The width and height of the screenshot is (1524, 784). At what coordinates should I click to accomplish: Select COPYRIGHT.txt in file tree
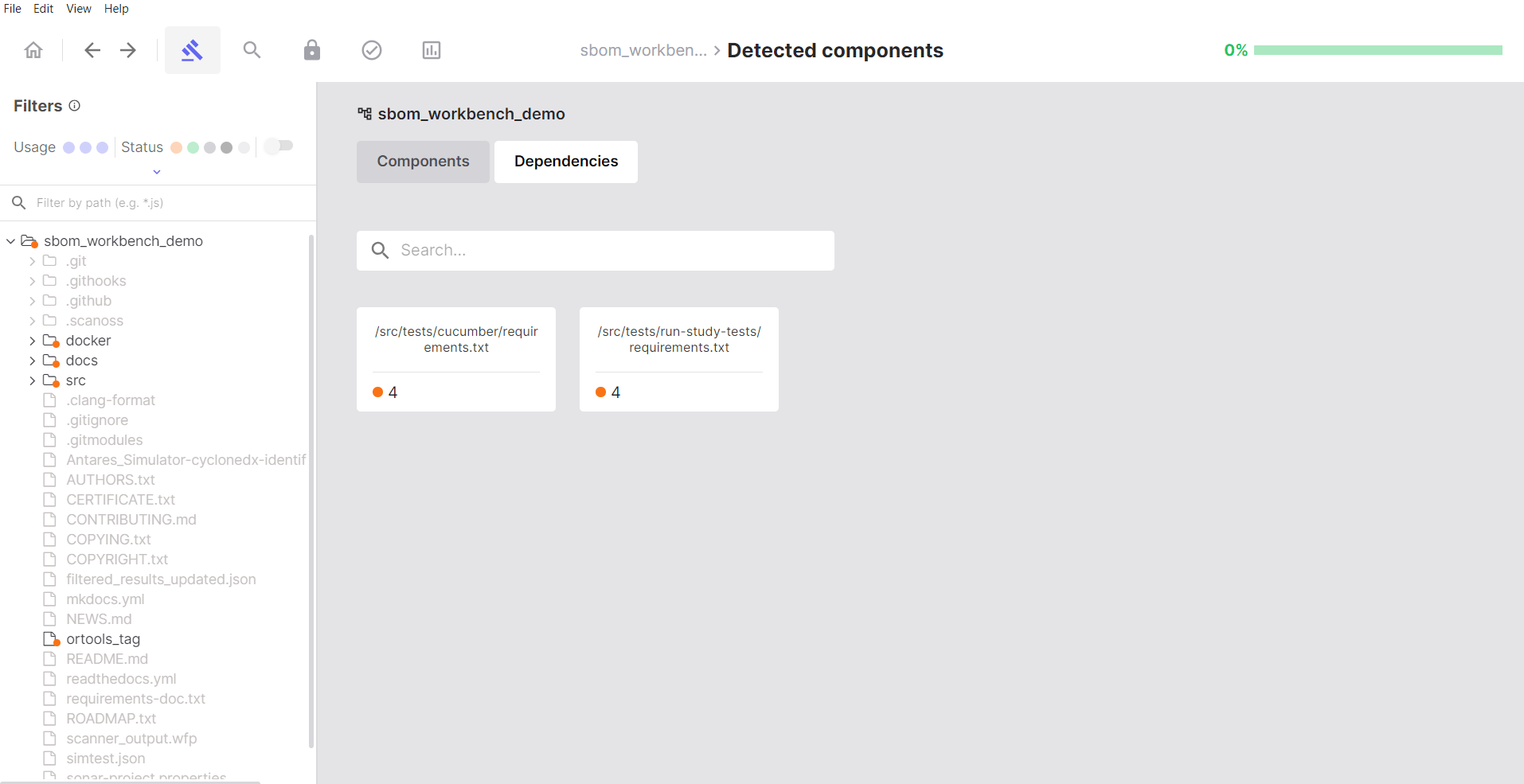point(117,560)
